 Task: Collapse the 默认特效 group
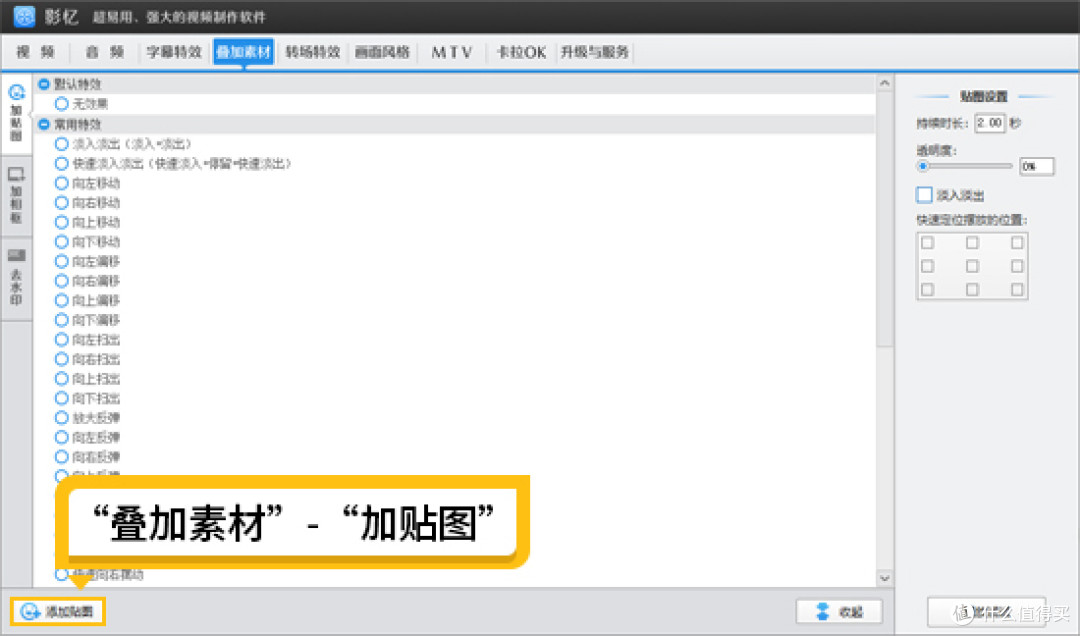coord(44,84)
